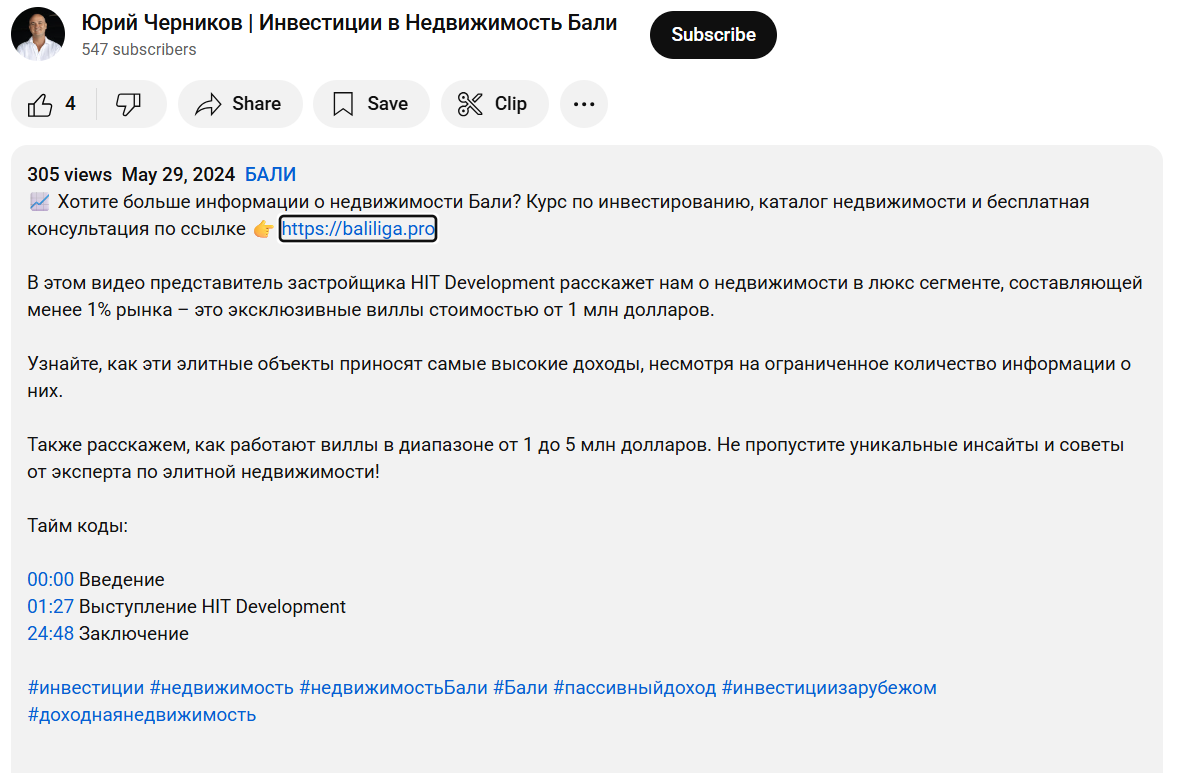This screenshot has height=773, width=1180.
Task: Open the three-dot more actions menu
Action: (x=584, y=104)
